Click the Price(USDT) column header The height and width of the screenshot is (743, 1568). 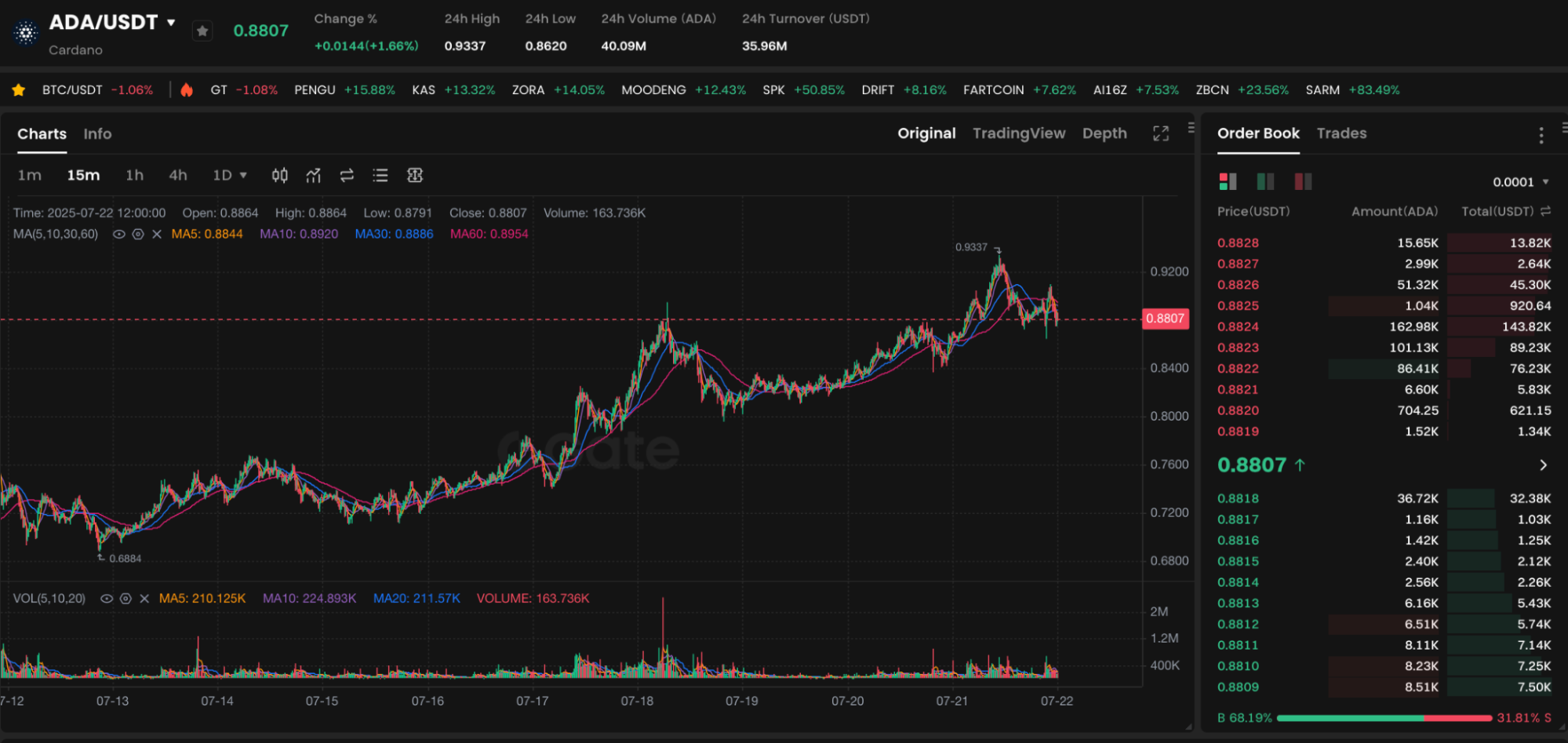1253,211
